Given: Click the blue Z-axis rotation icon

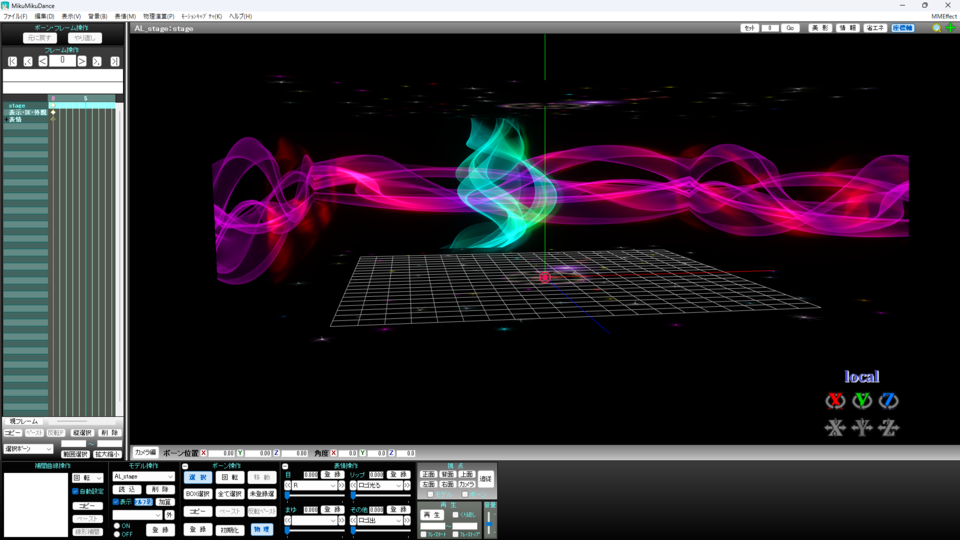Looking at the screenshot, I should coord(888,401).
